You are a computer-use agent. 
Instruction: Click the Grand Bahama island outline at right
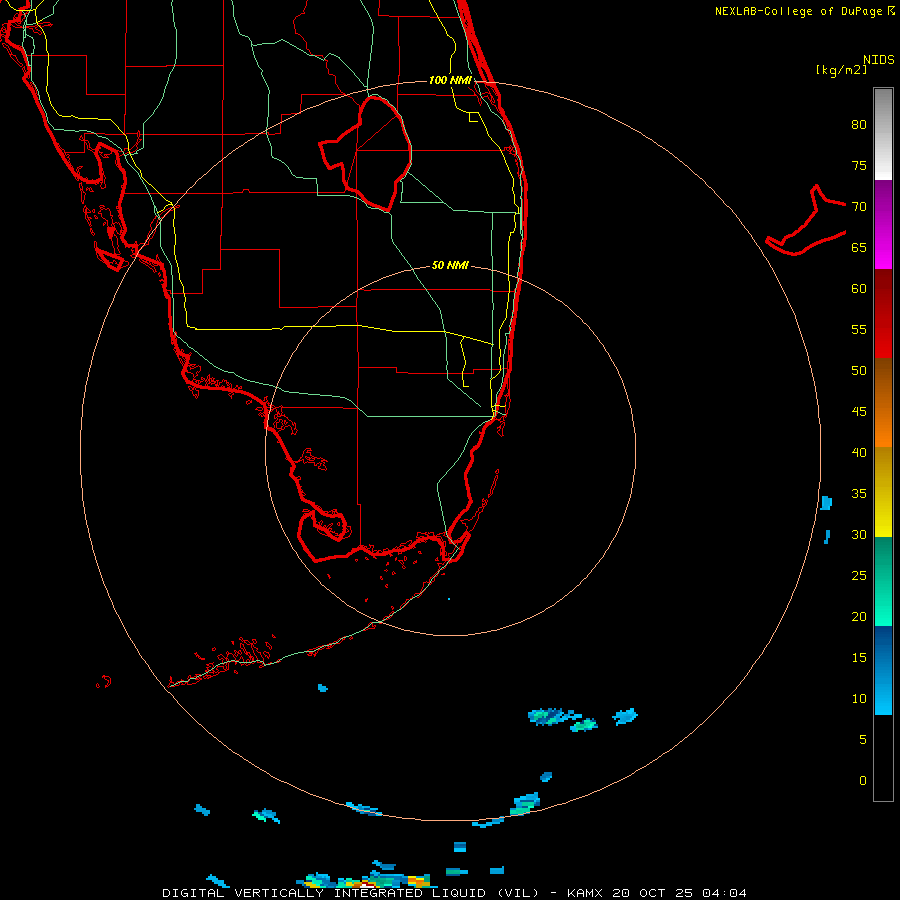[x=806, y=220]
